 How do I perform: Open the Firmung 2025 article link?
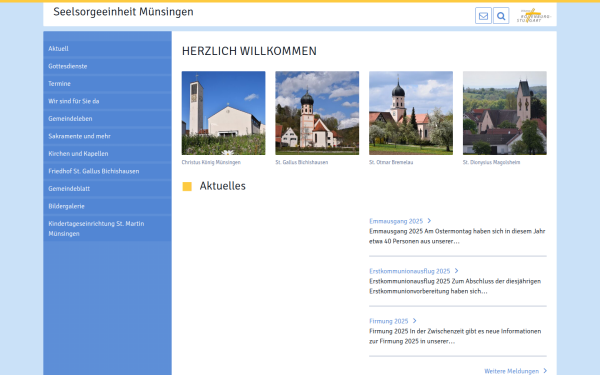click(x=389, y=321)
